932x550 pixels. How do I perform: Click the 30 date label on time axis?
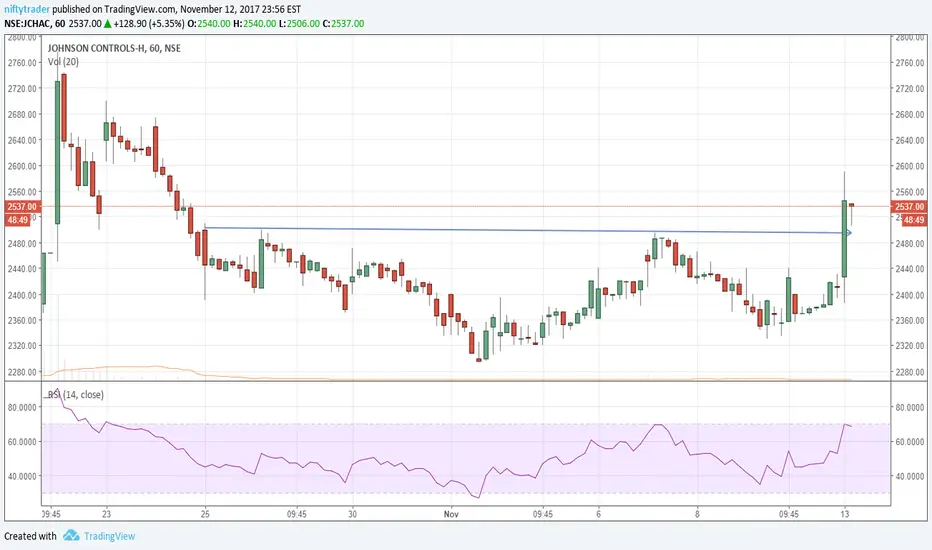(352, 514)
